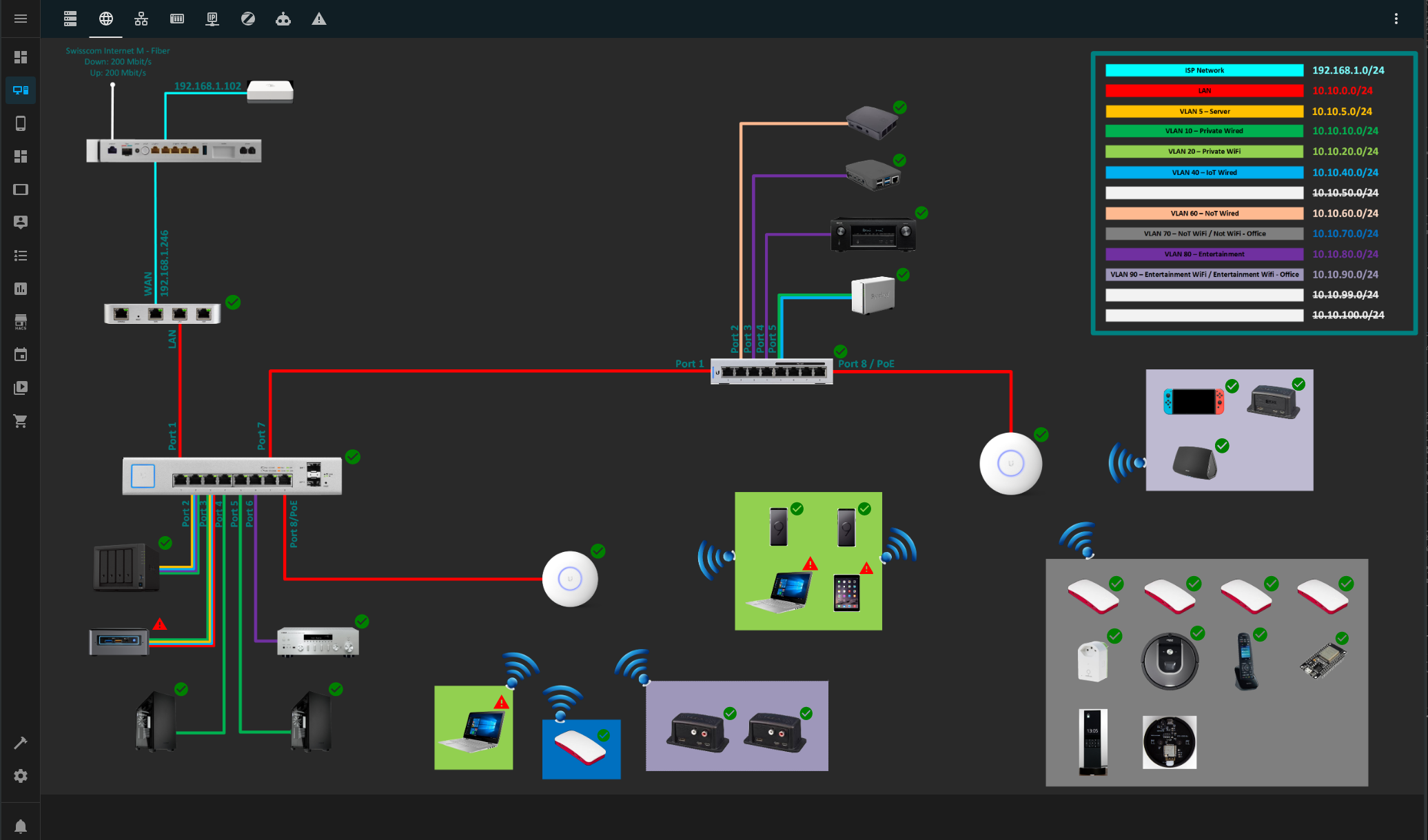Image resolution: width=1428 pixels, height=840 pixels.
Task: Open the LAN topology tab
Action: (141, 19)
